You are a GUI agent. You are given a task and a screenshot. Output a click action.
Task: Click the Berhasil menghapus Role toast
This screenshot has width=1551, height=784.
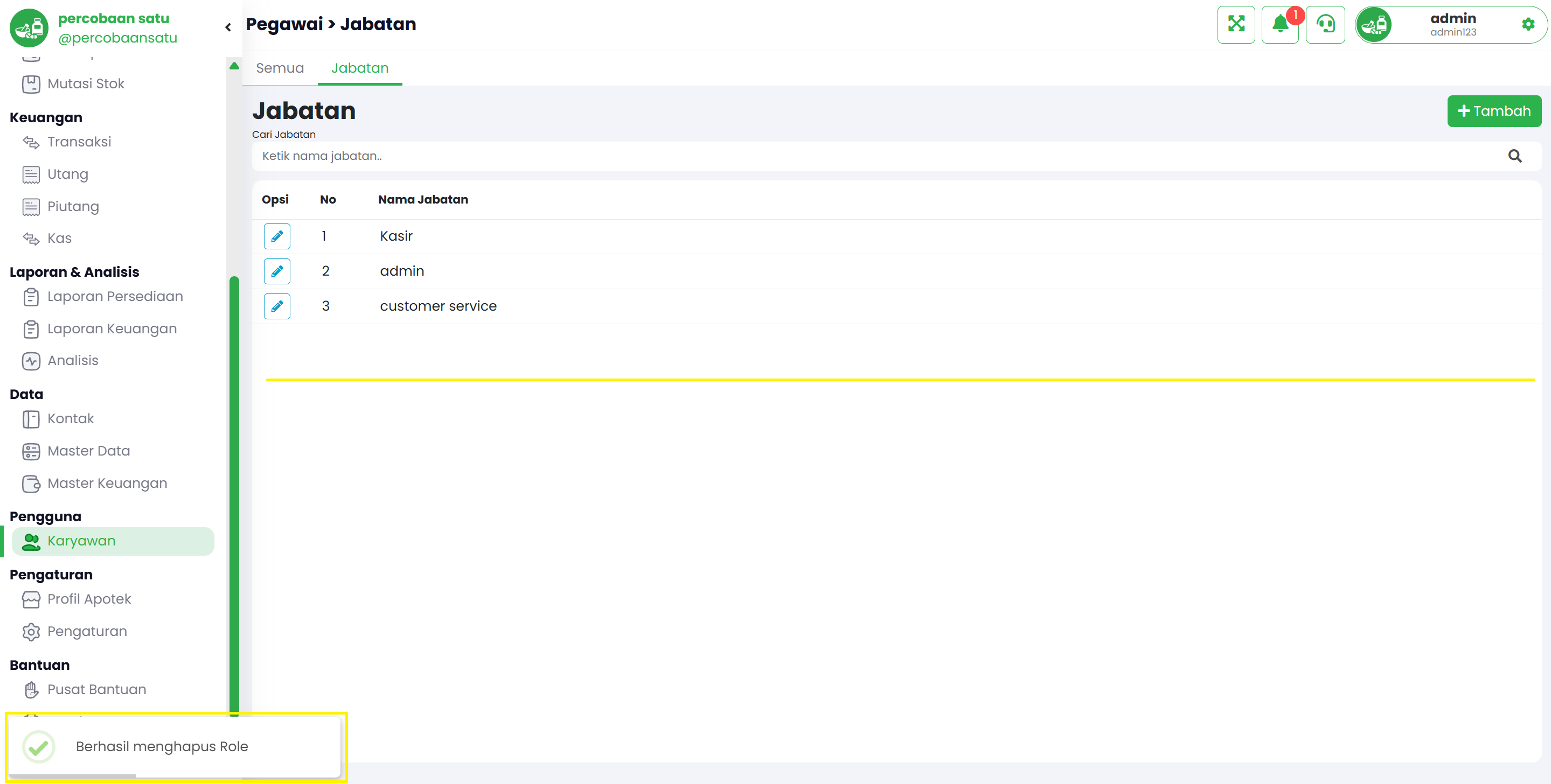(x=175, y=747)
